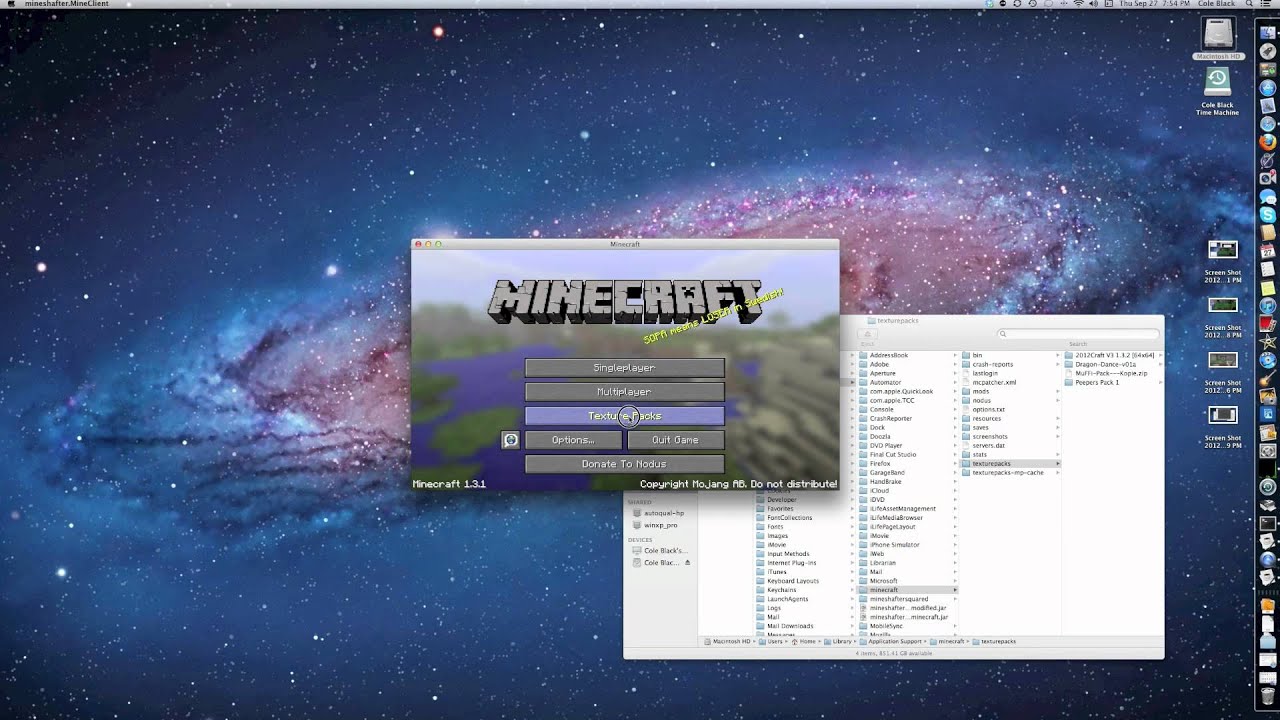Open the Notification Center list icon
The width and height of the screenshot is (1280, 720).
coord(1268,4)
